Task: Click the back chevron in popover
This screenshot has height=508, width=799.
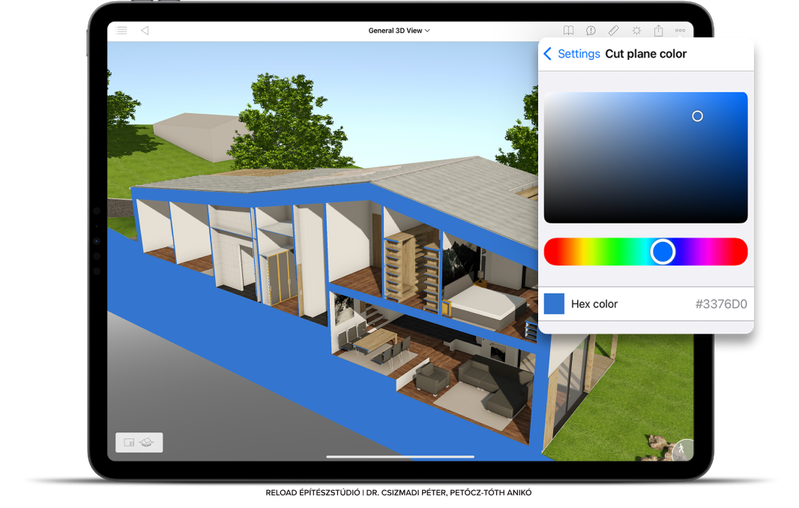Action: [x=548, y=54]
